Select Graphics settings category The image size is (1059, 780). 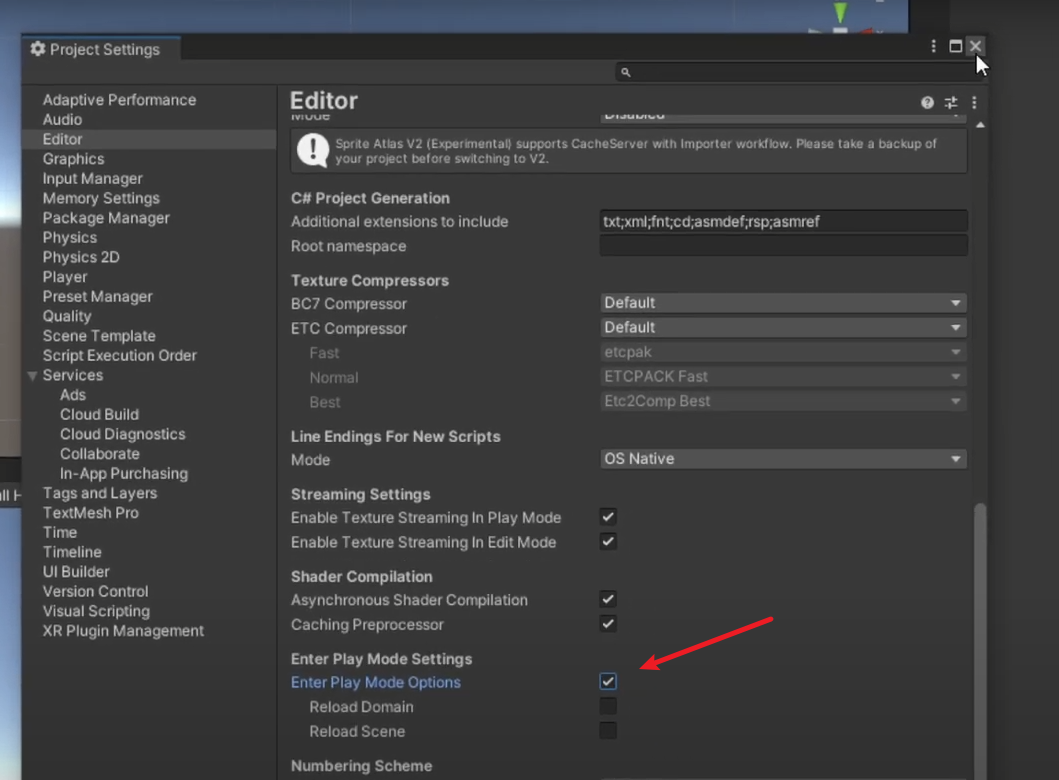click(74, 159)
